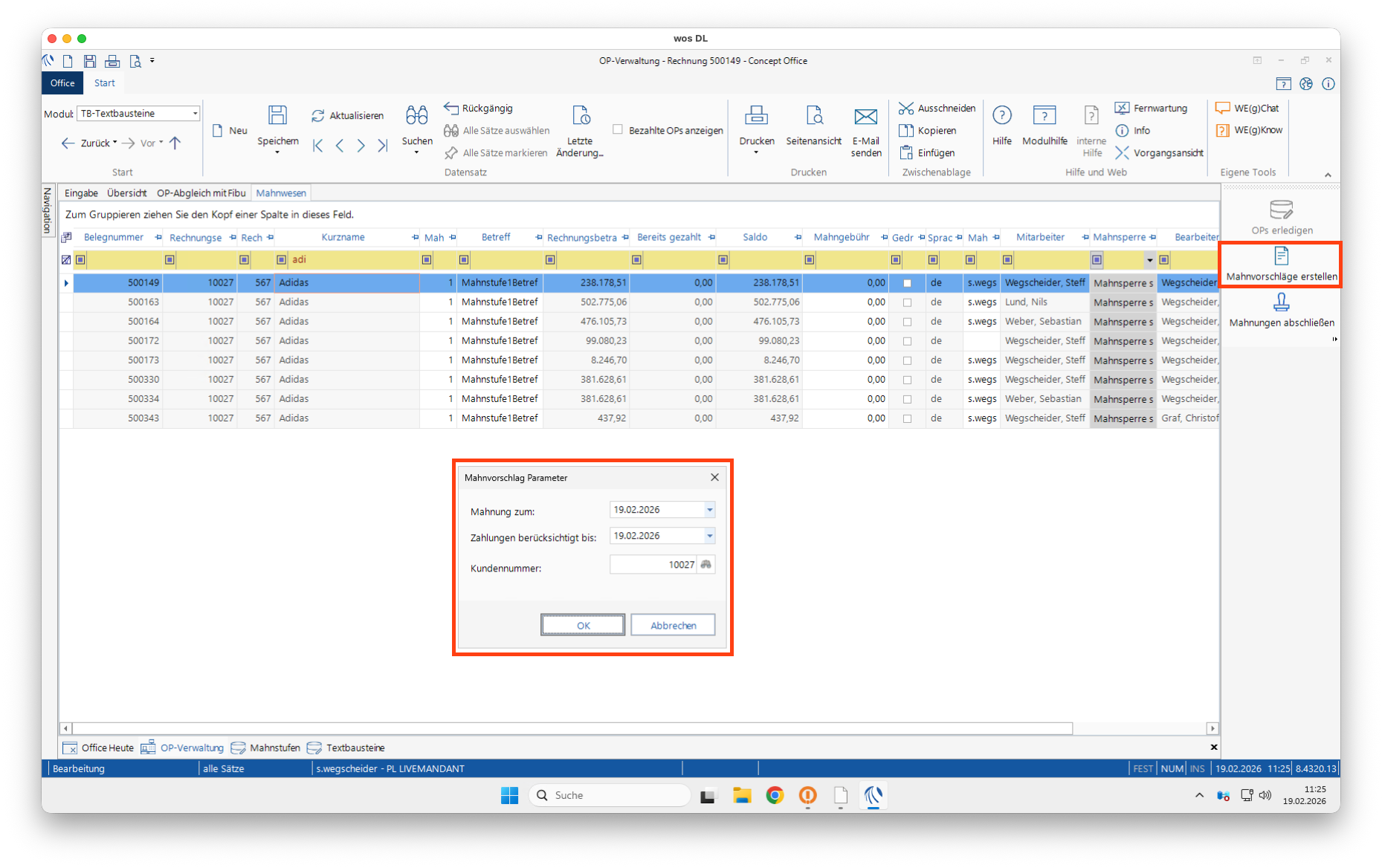
Task: Open the OP-Abgleich mit Fibu tab
Action: 201,193
